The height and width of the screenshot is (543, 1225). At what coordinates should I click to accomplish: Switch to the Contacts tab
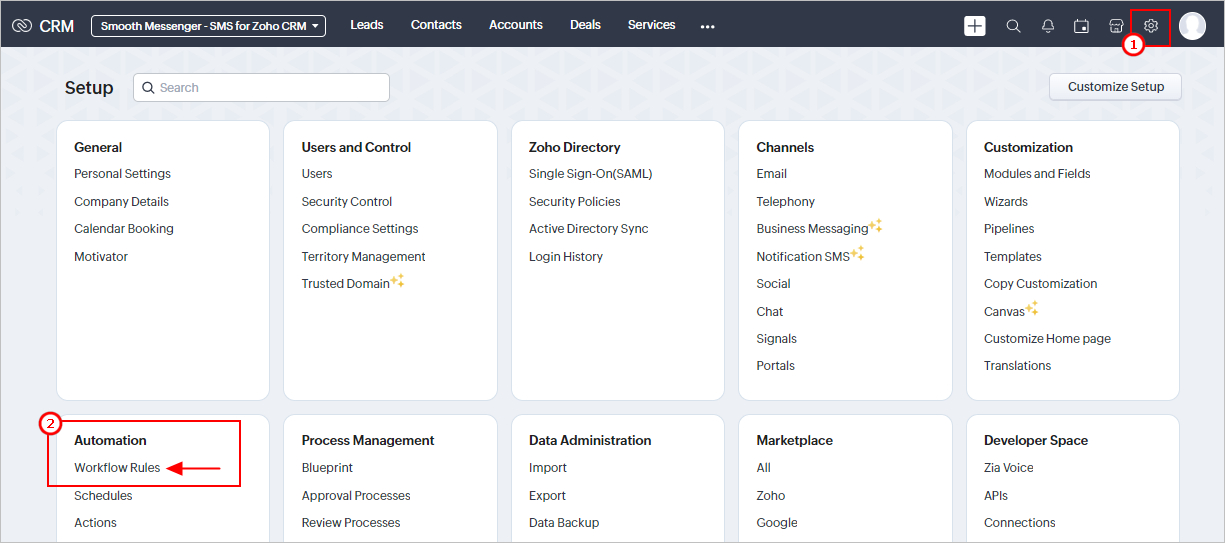(x=436, y=25)
